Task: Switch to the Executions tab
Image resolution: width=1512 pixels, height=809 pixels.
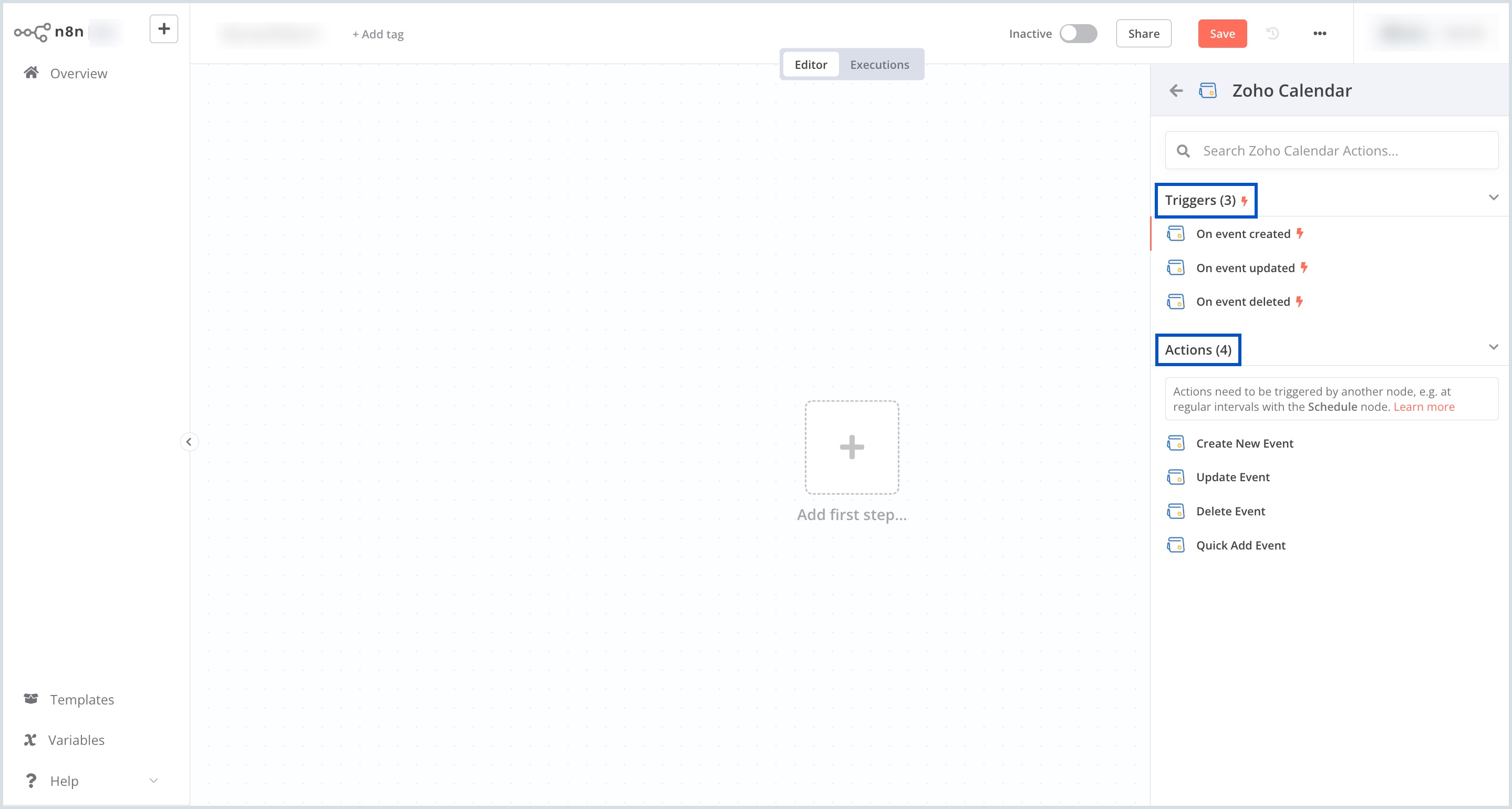Action: (x=879, y=65)
